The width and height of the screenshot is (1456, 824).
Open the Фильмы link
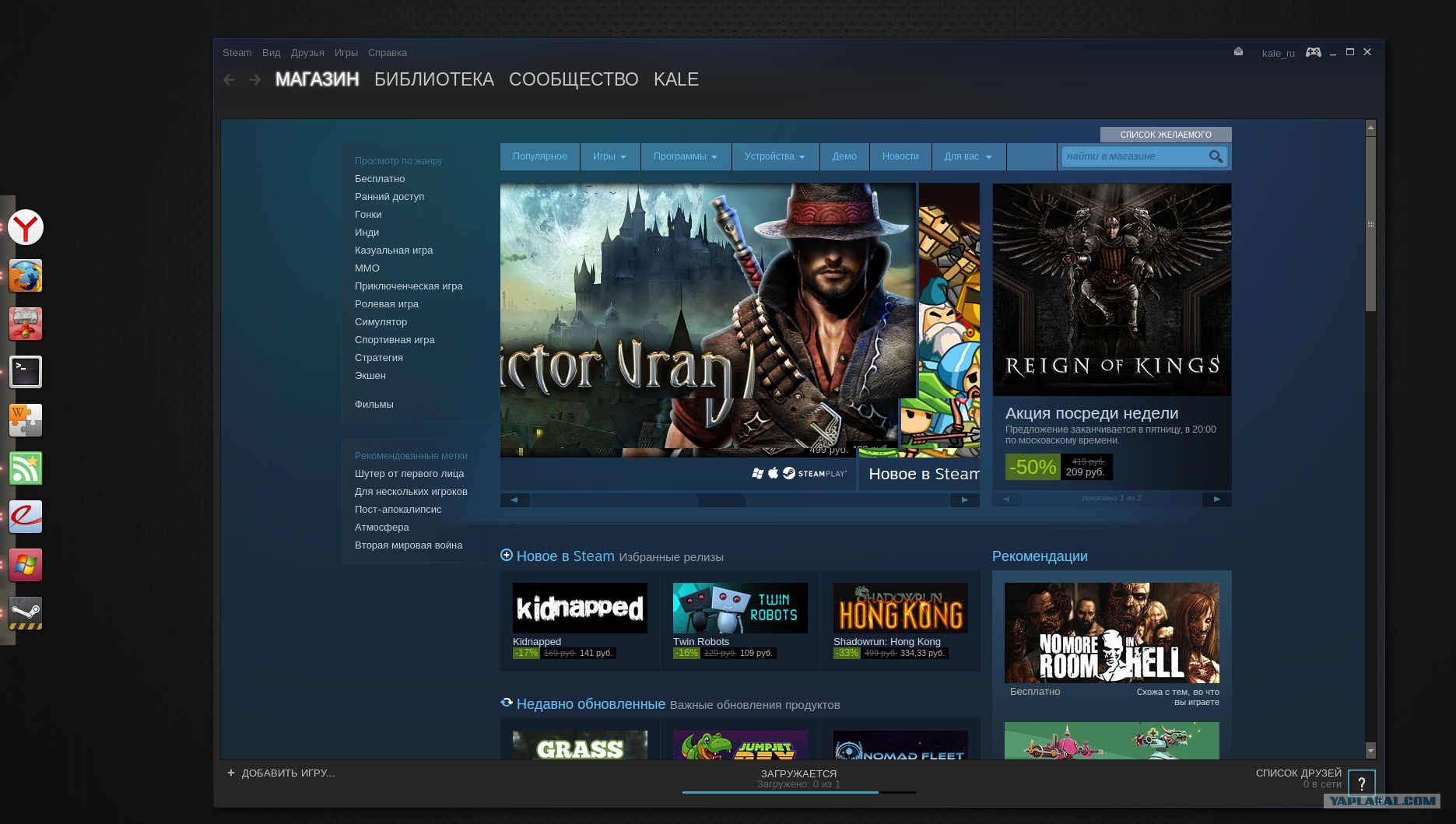point(374,404)
